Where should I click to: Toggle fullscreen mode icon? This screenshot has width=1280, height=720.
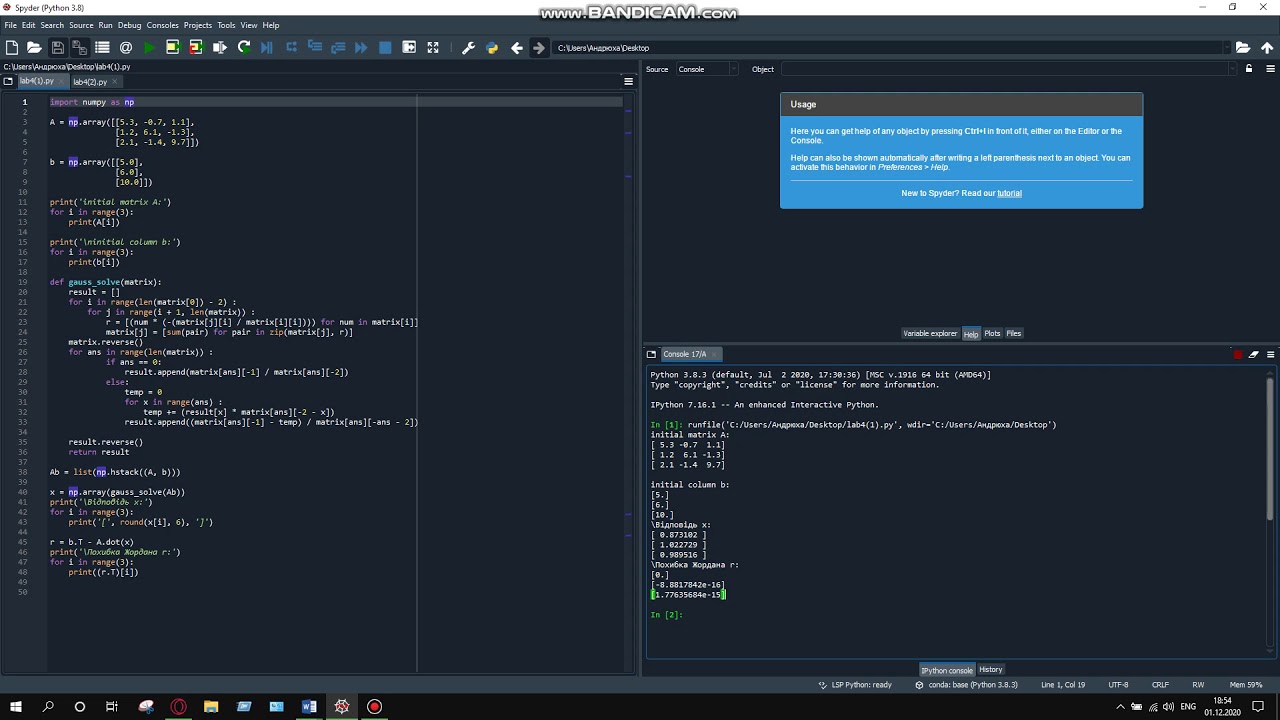[x=433, y=47]
